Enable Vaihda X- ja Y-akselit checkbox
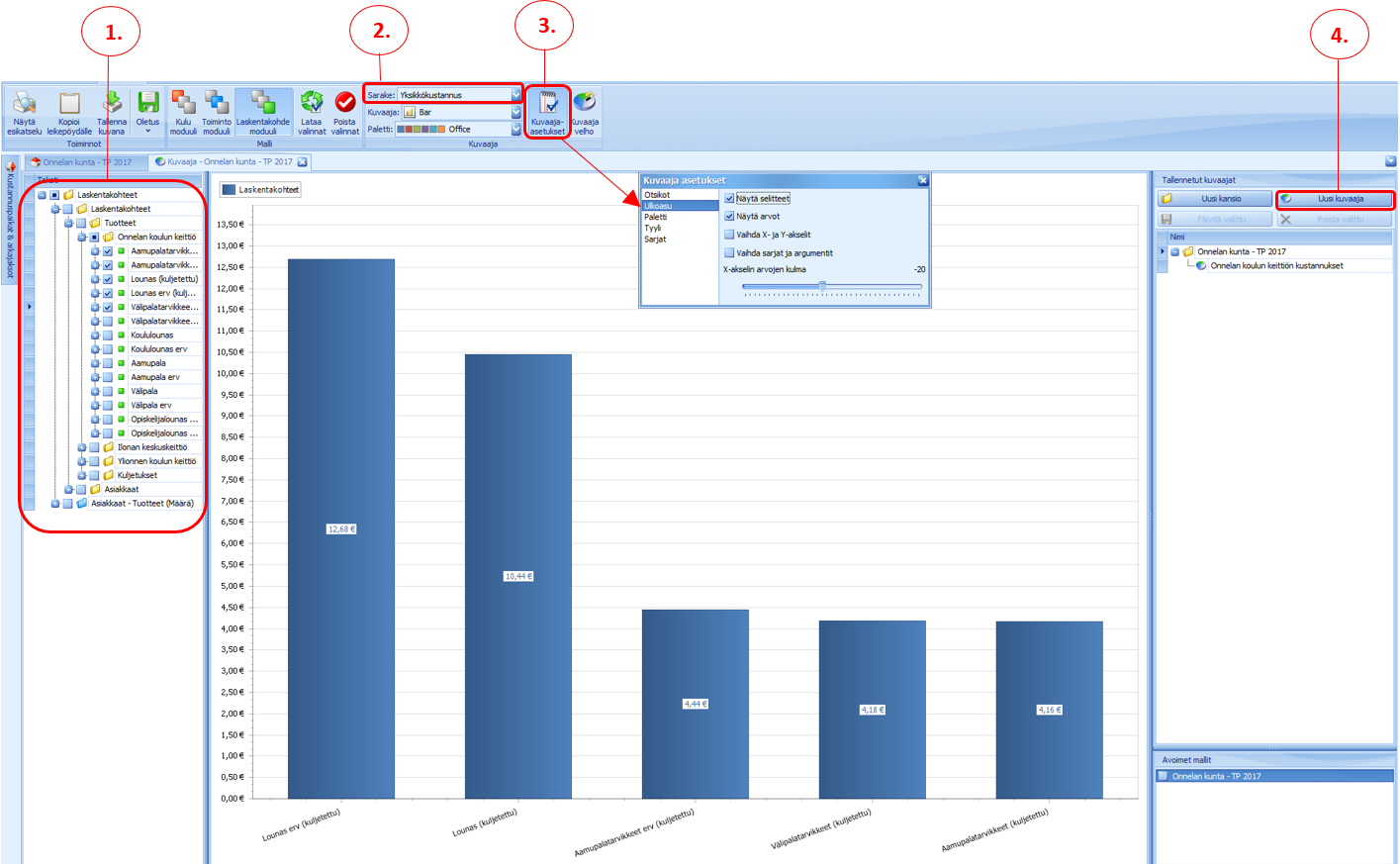The height and width of the screenshot is (864, 1400). click(729, 235)
